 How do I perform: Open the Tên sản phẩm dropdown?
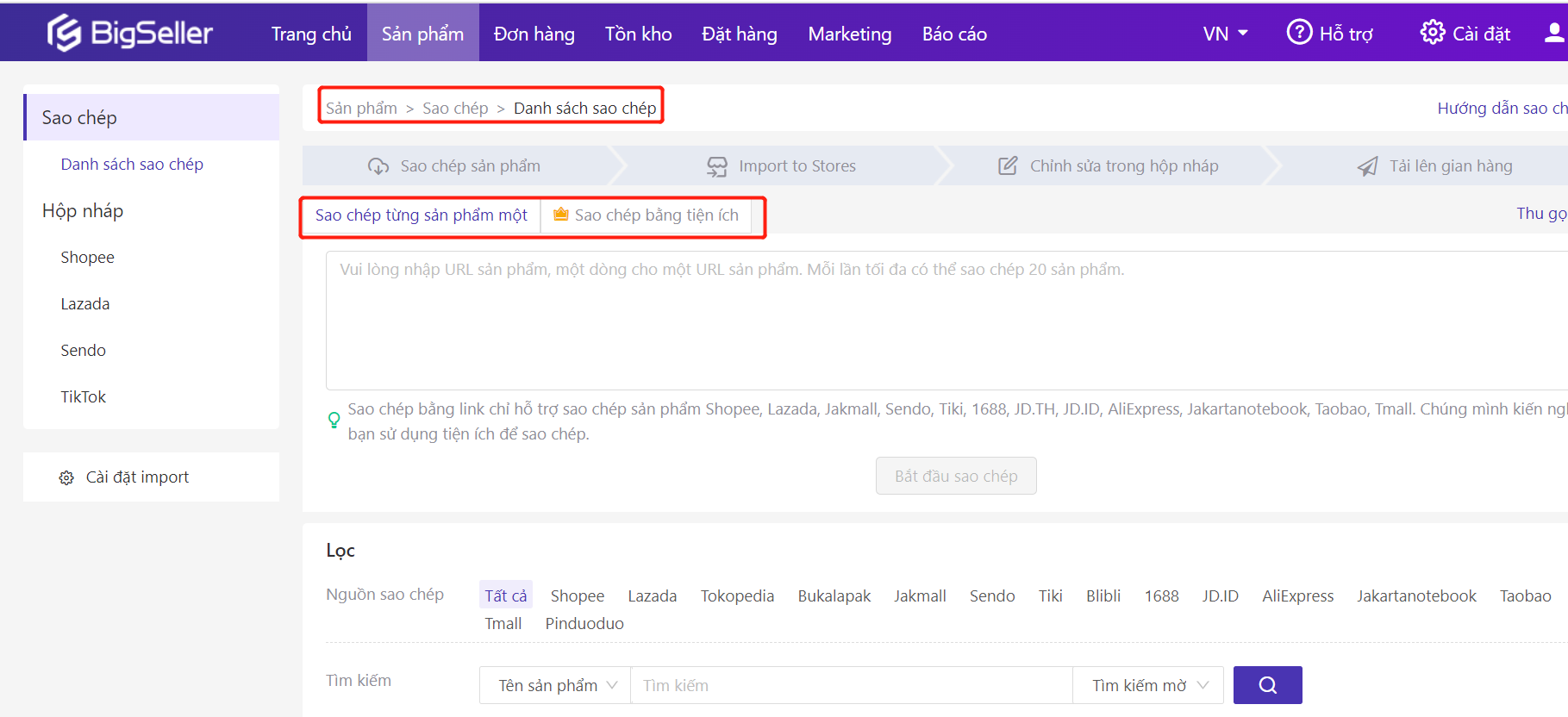point(556,685)
